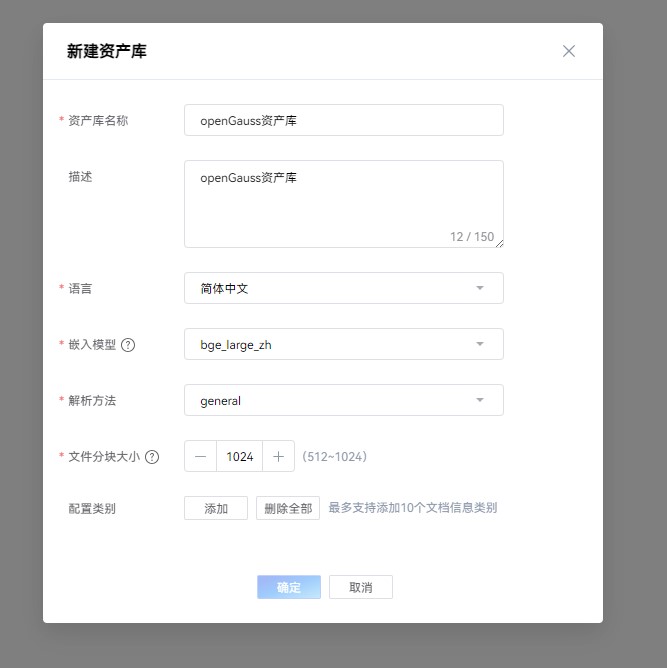Viewport: 667px width, 668px height.
Task: Click the textarea resize handle corner
Action: pos(500,244)
